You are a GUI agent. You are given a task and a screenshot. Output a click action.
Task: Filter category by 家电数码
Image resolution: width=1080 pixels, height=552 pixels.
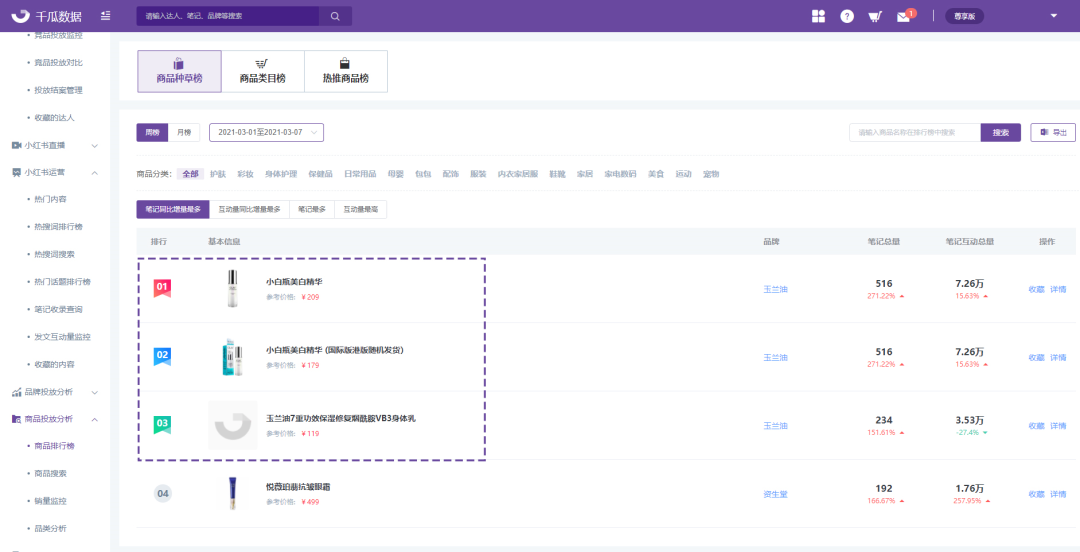pyautogui.click(x=621, y=174)
